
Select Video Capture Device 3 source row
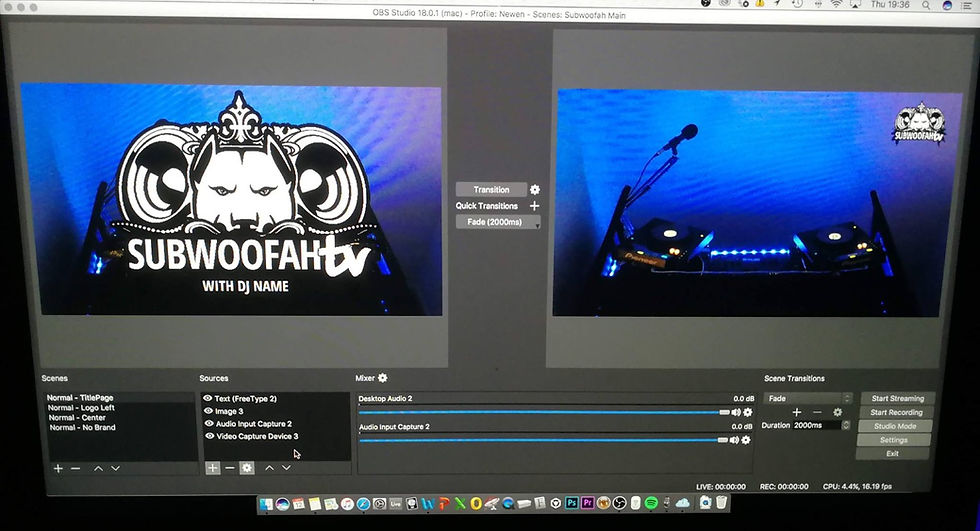[x=276, y=436]
